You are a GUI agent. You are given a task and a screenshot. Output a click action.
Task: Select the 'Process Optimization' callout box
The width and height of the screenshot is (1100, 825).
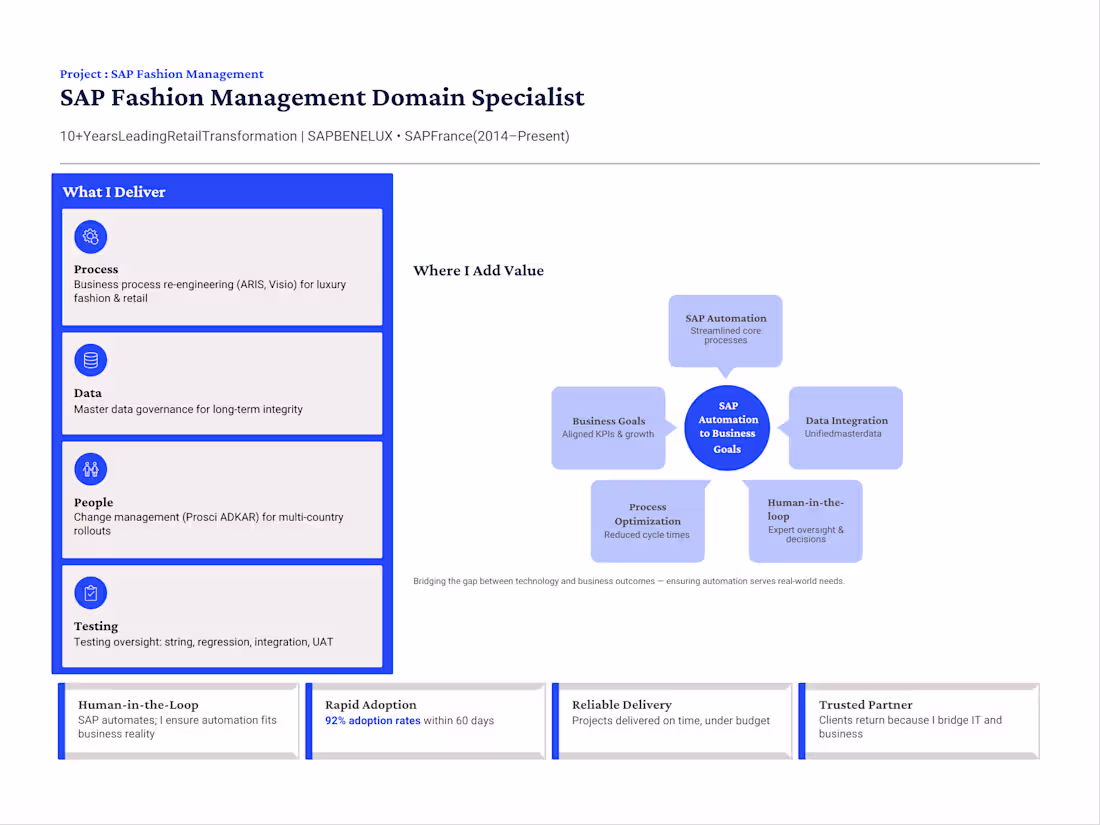(648, 521)
